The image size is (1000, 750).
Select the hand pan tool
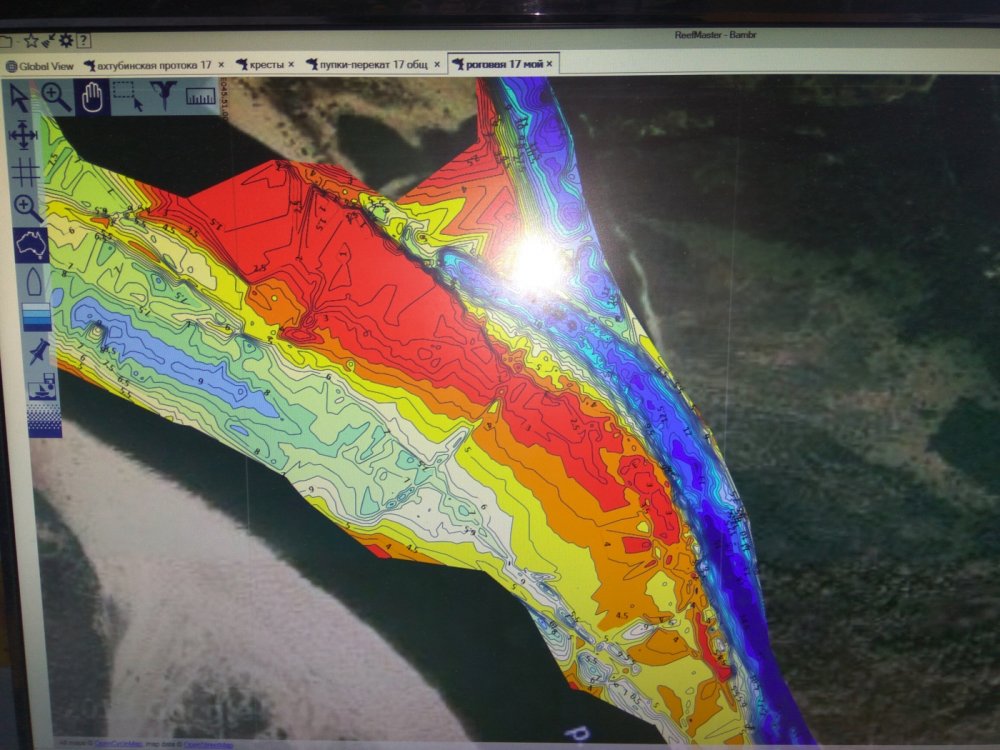click(92, 97)
